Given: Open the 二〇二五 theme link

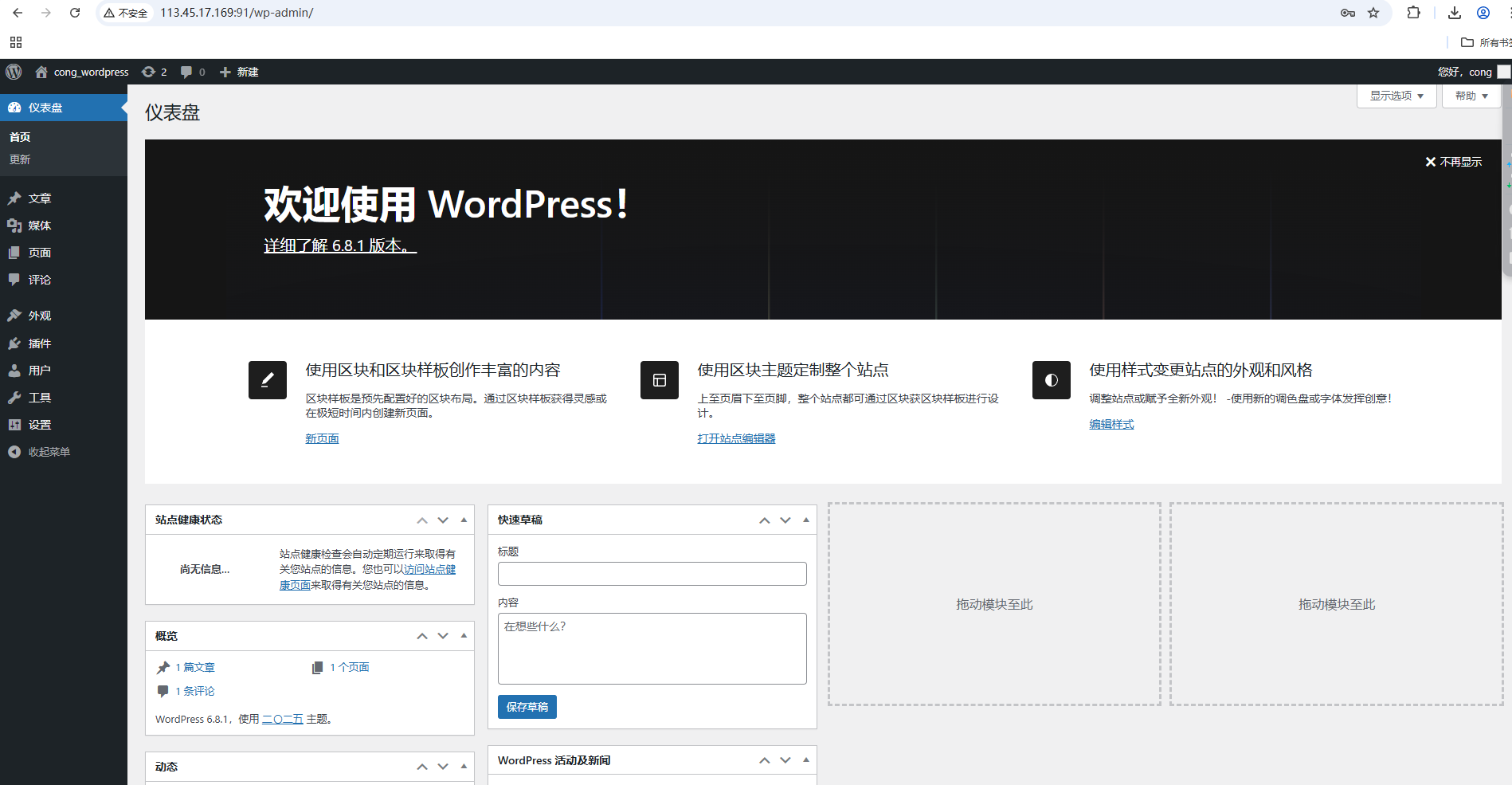Looking at the screenshot, I should point(283,719).
